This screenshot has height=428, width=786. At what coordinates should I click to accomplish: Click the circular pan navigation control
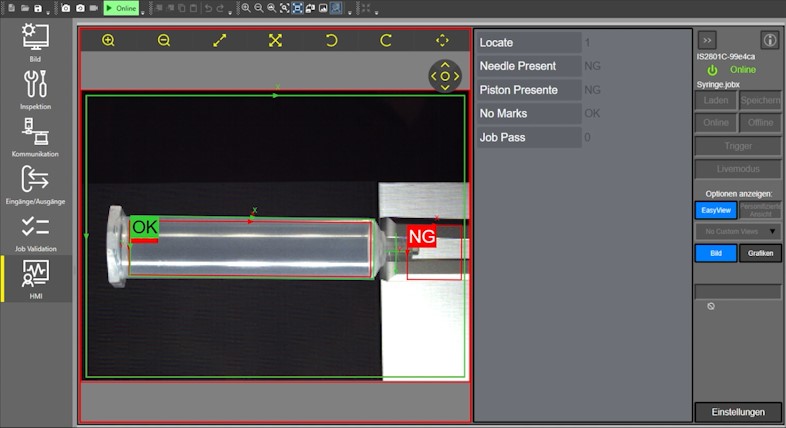(x=445, y=76)
